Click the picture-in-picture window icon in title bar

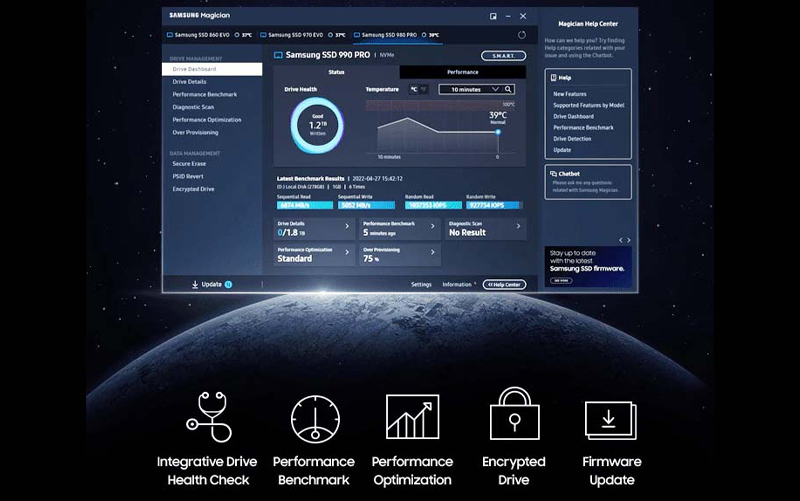tap(493, 16)
